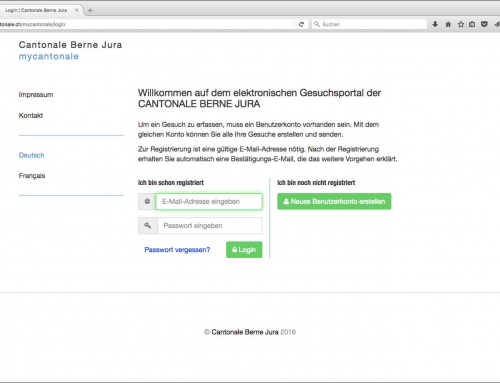Open the Impressum page
The width and height of the screenshot is (500, 383).
(x=36, y=95)
